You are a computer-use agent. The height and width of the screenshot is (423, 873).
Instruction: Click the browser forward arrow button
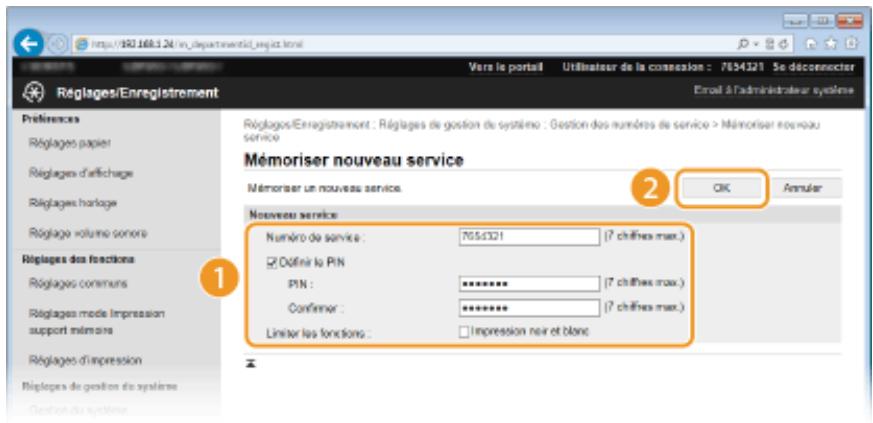[x=58, y=45]
